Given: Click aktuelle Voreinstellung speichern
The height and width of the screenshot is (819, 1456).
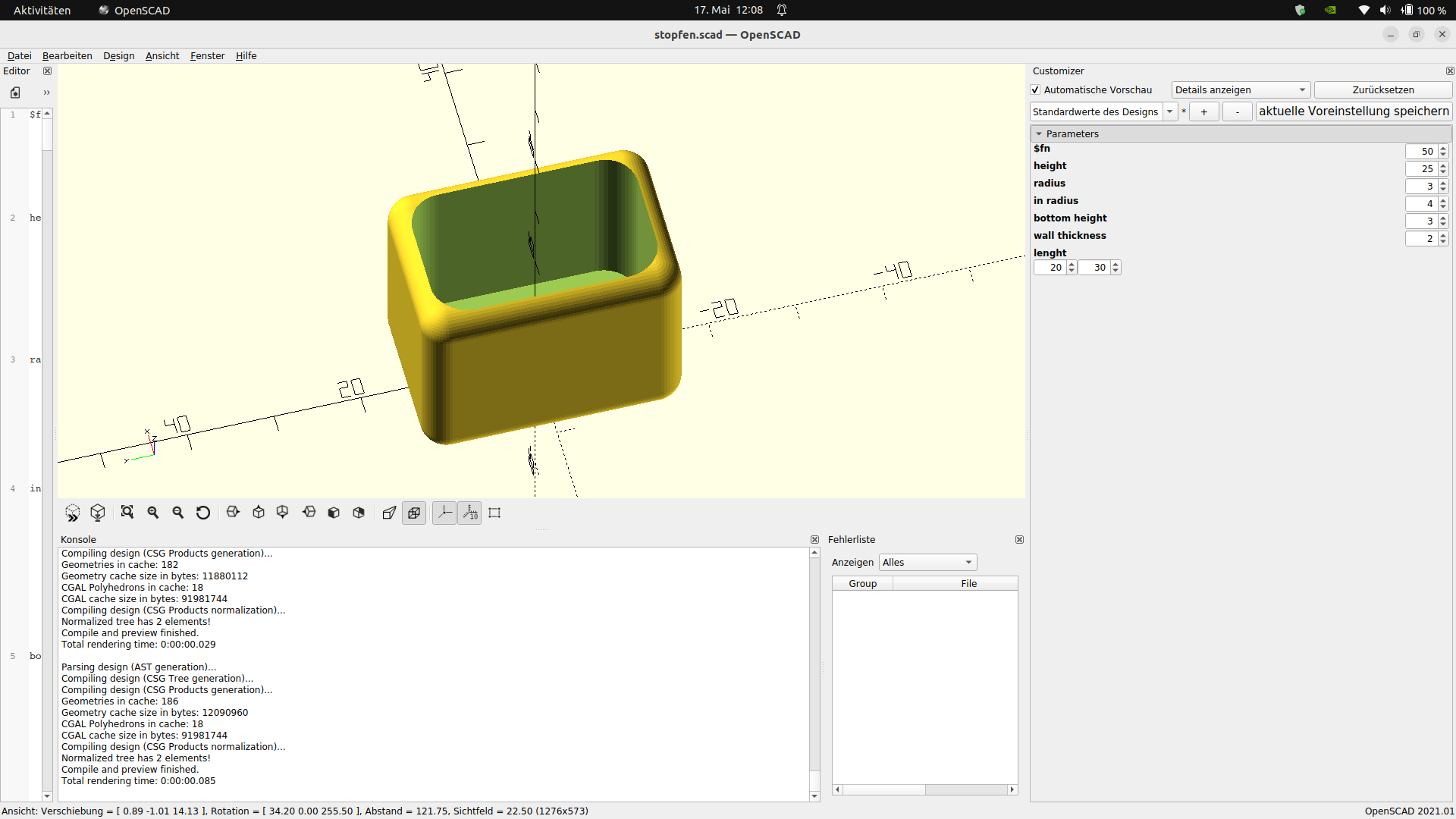Looking at the screenshot, I should [1354, 111].
